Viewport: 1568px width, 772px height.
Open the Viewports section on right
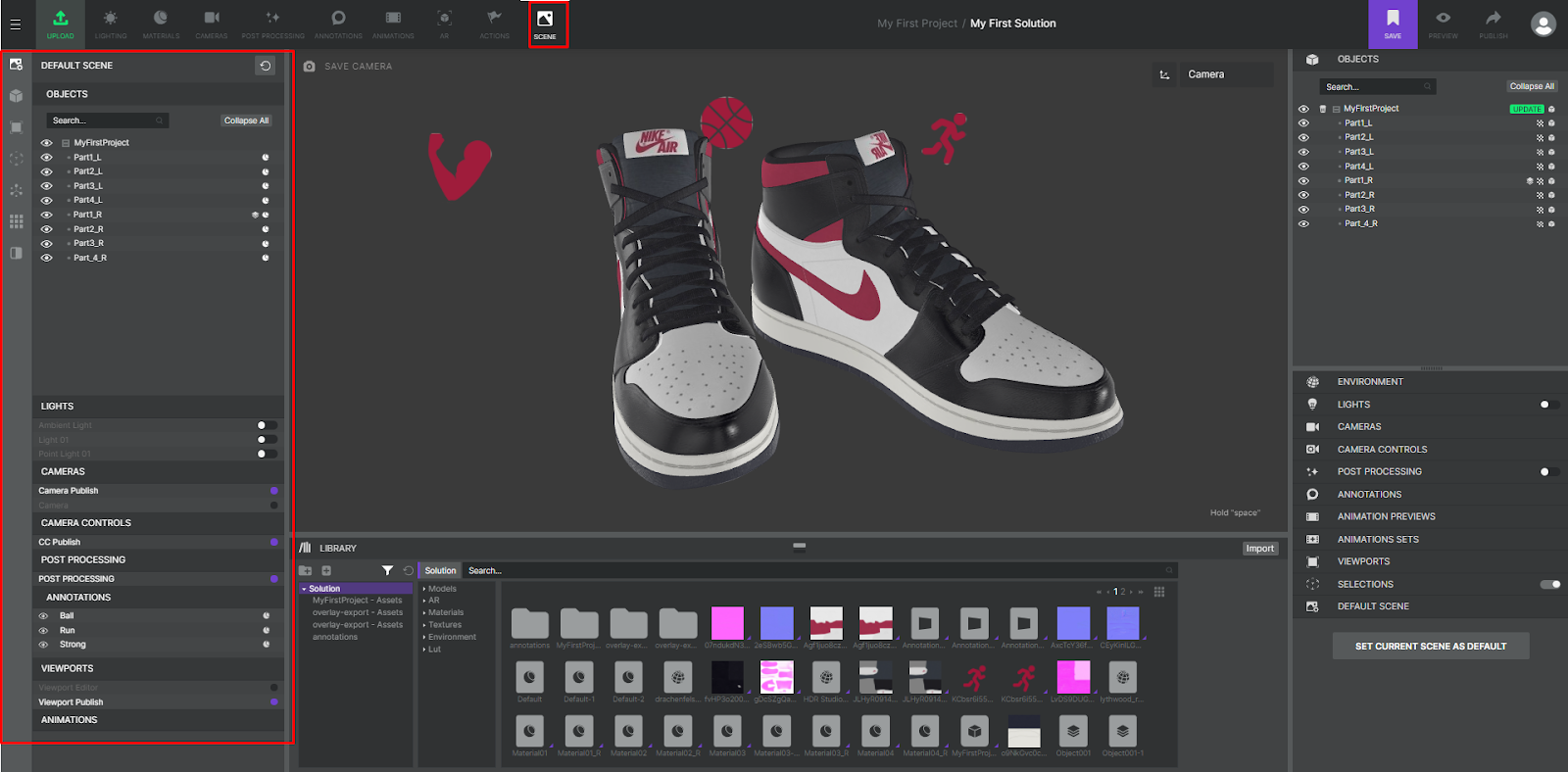pyautogui.click(x=1430, y=561)
